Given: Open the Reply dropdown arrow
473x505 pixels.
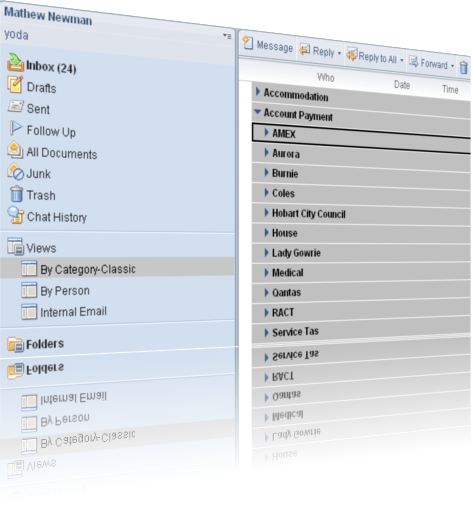Looking at the screenshot, I should 339,53.
